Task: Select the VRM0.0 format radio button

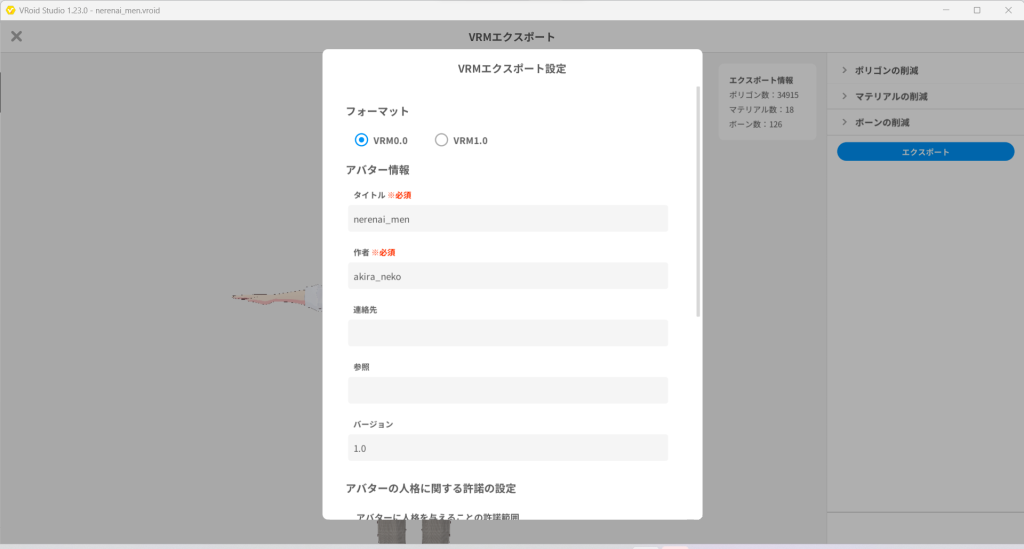Action: click(361, 140)
